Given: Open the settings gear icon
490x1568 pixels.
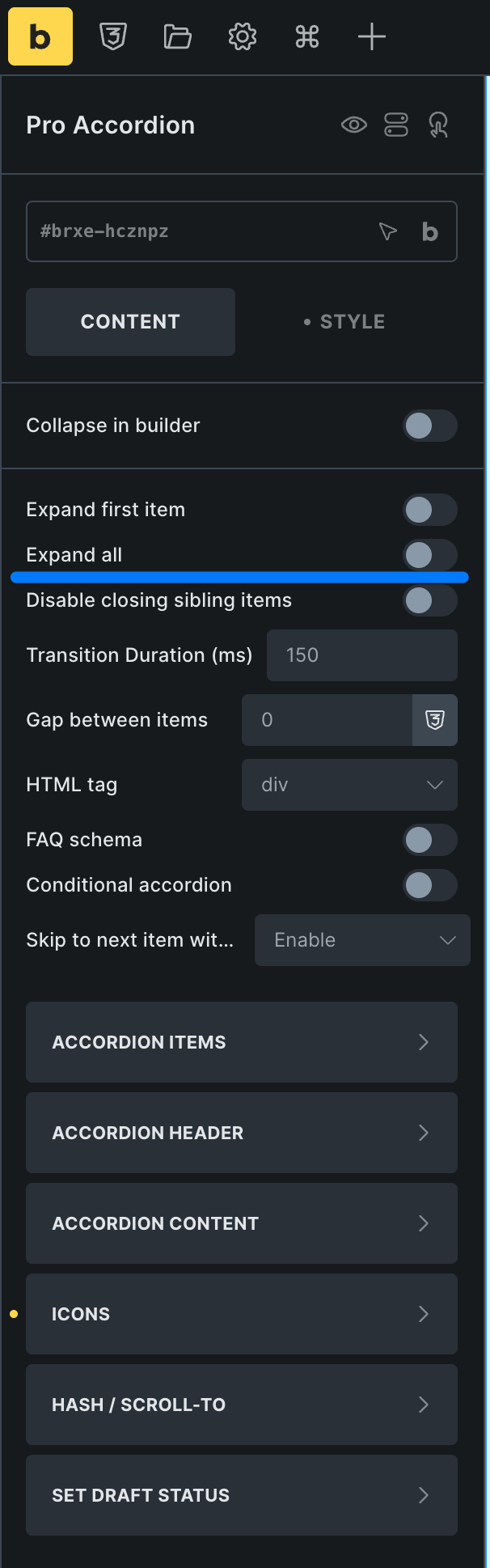Looking at the screenshot, I should [x=243, y=36].
